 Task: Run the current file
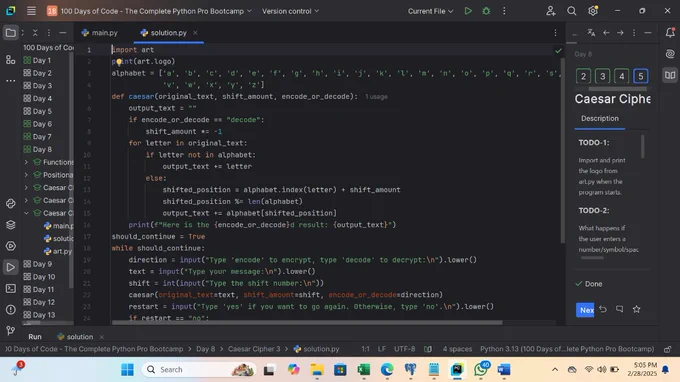468,11
